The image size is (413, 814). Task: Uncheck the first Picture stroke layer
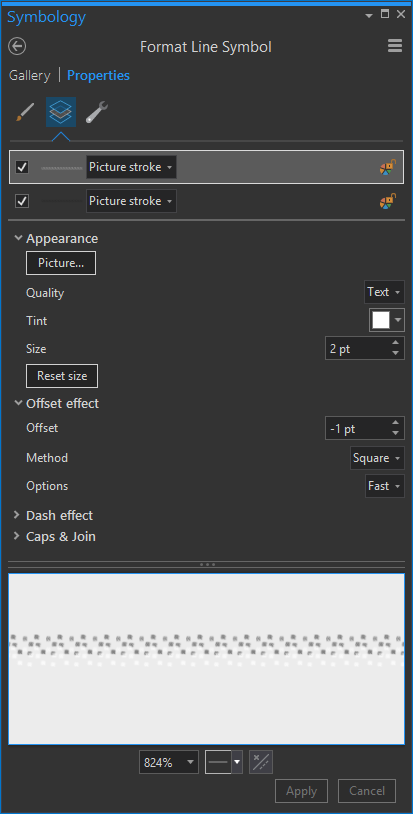[22, 167]
